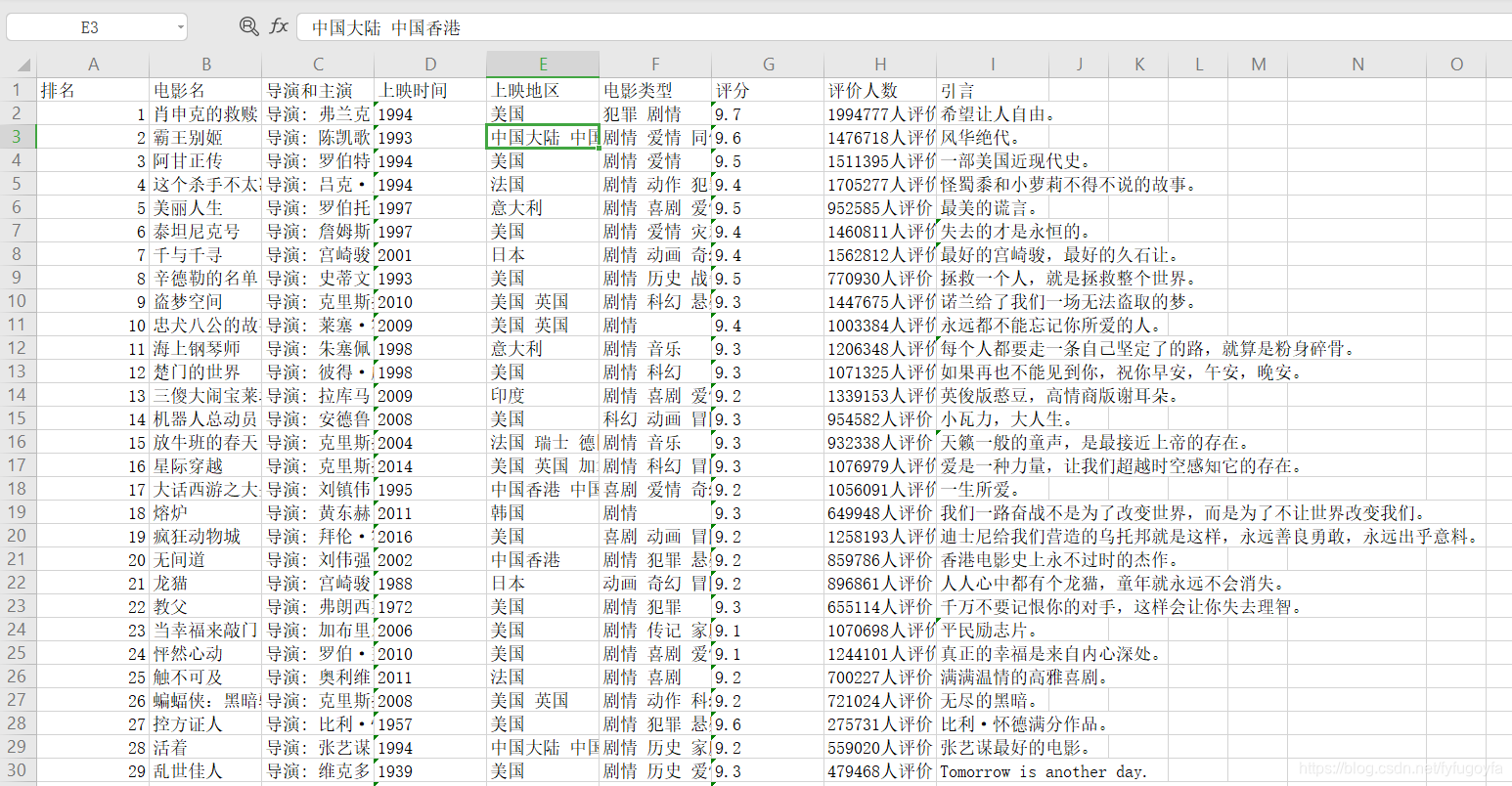Select the cell 阿甘正传
The height and width of the screenshot is (786, 1512).
pyautogui.click(x=205, y=160)
